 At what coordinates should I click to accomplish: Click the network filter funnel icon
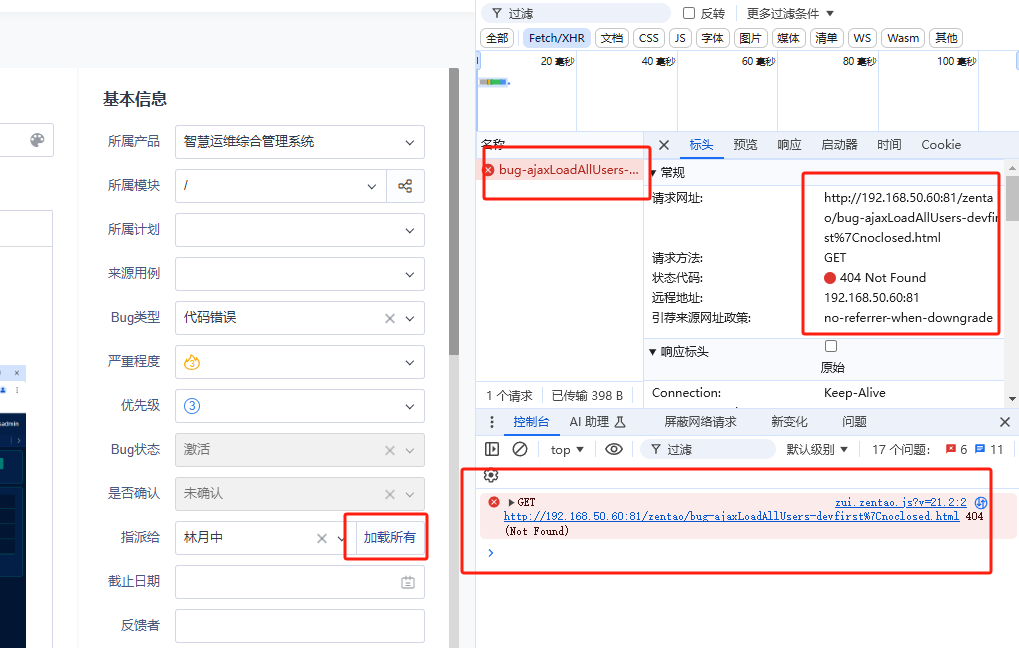click(497, 13)
